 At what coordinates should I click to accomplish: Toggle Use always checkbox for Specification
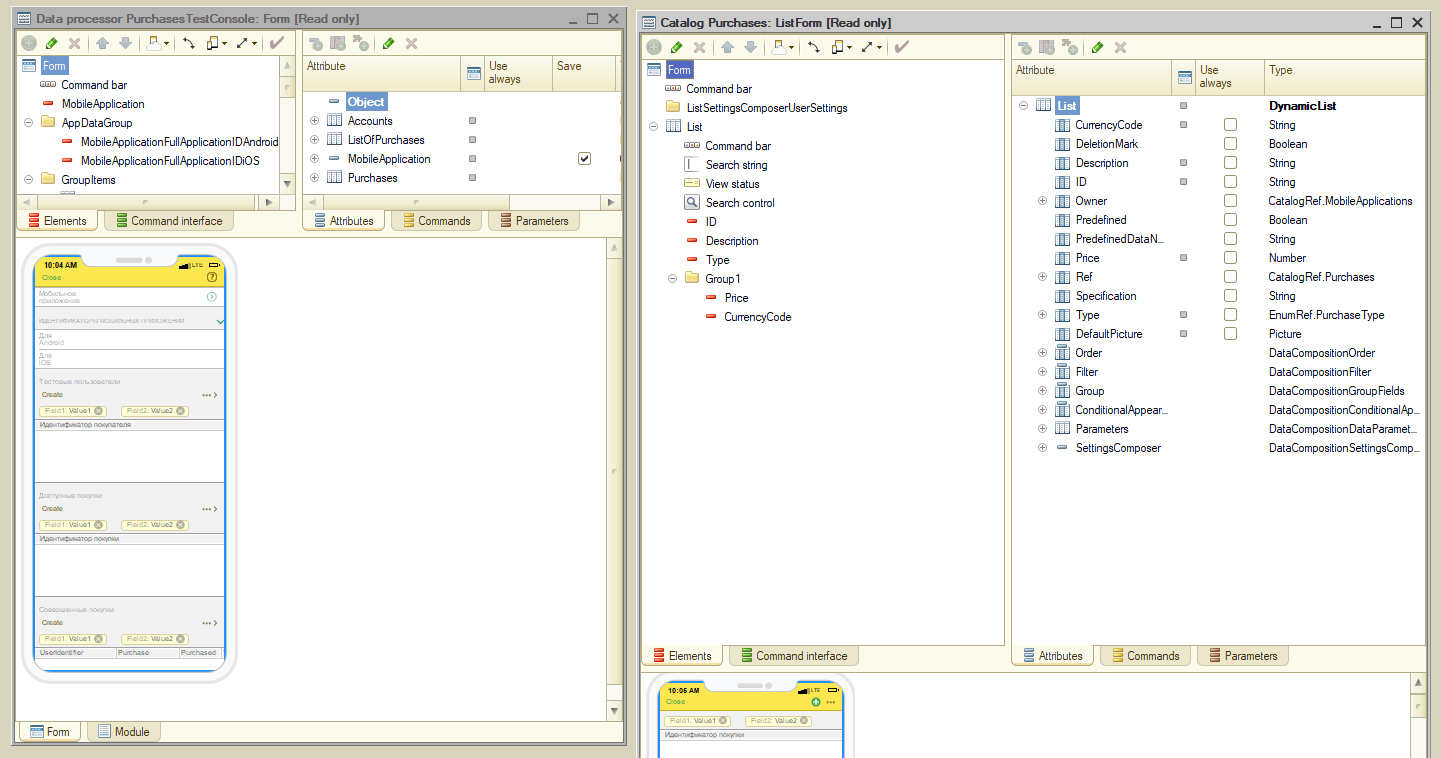pos(1230,296)
